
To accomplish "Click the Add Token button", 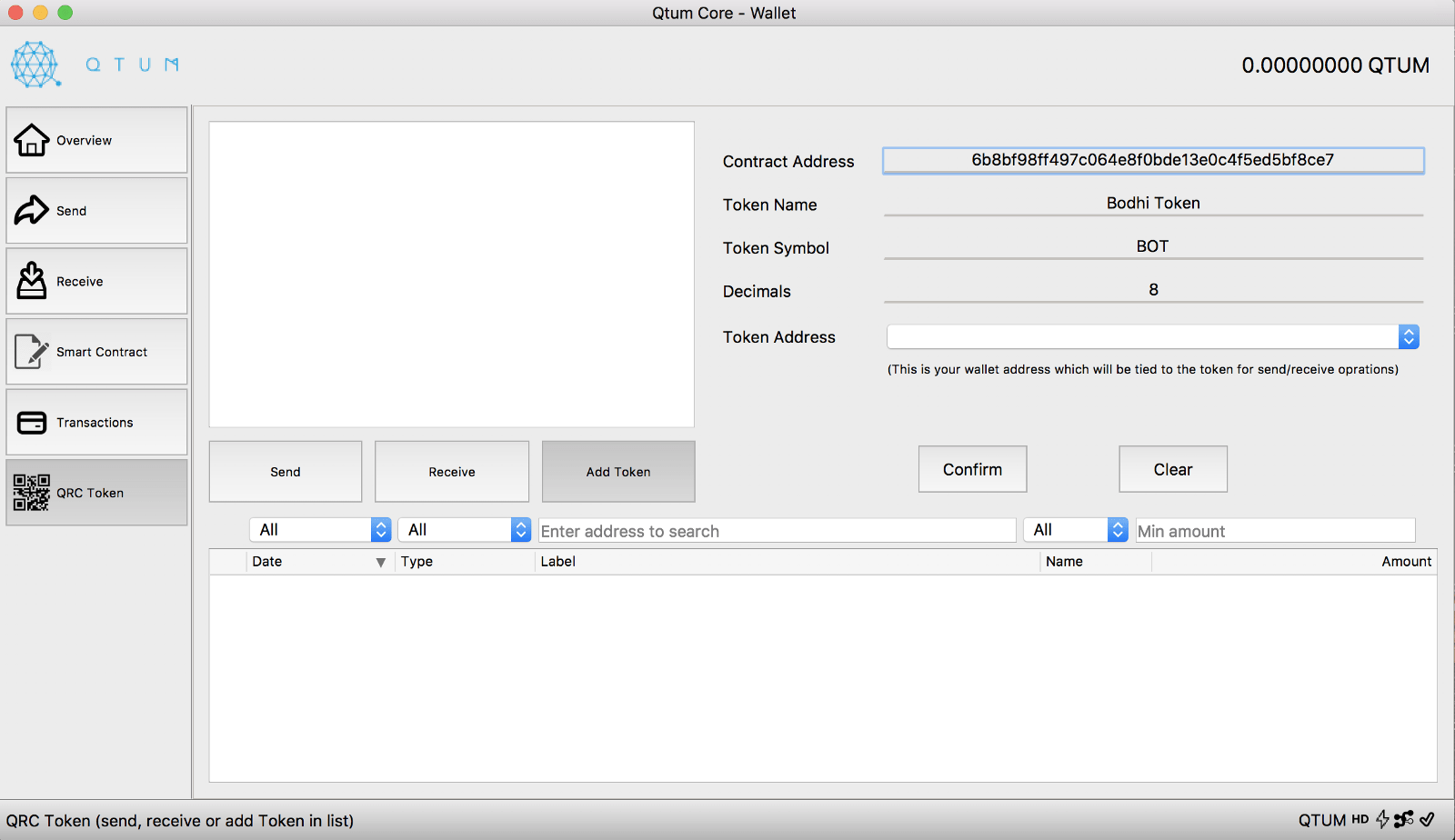I will [618, 472].
